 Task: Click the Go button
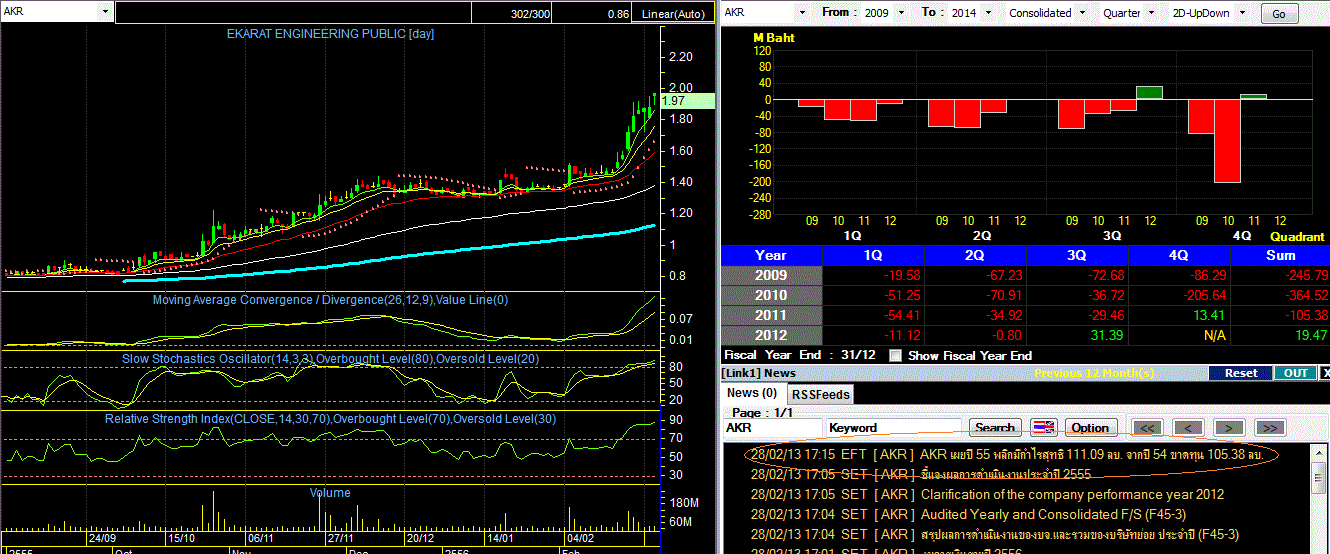pos(1279,14)
